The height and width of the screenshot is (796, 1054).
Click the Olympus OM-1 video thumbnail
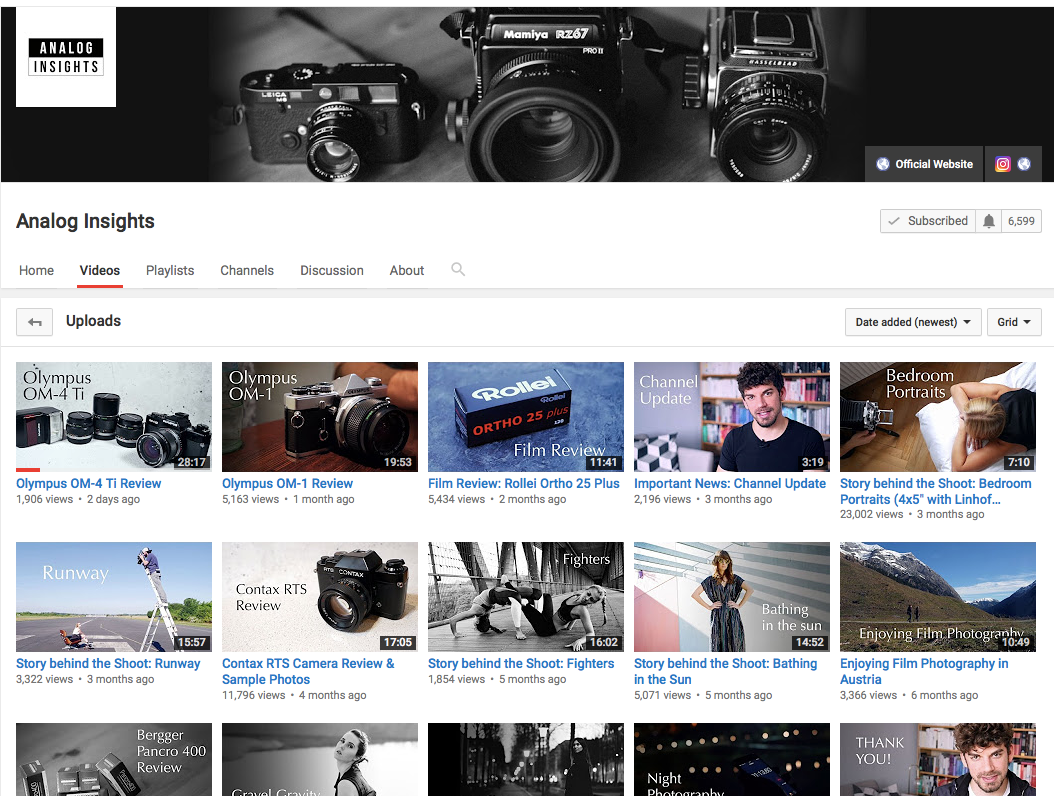click(320, 417)
